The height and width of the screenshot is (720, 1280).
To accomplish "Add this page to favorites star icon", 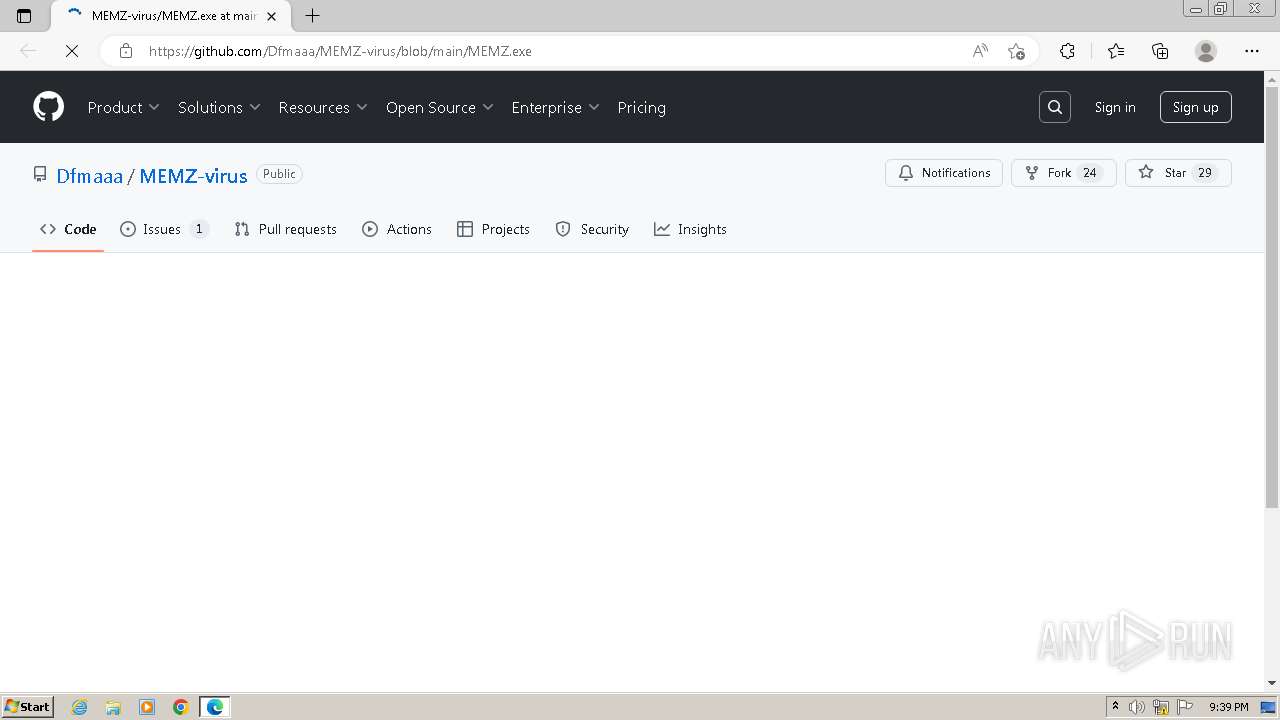I will (x=1016, y=51).
